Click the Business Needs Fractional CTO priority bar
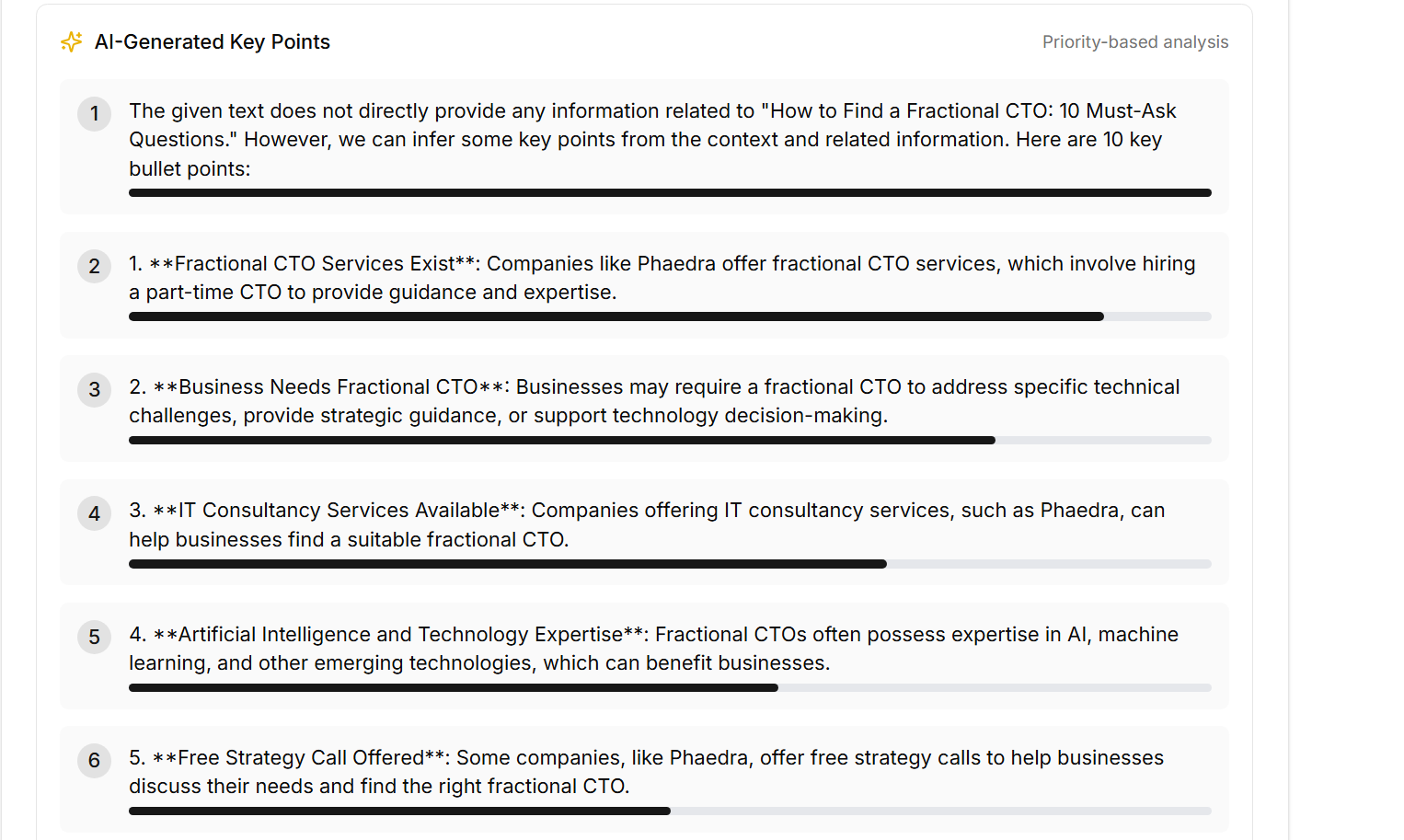1404x840 pixels. [670, 440]
